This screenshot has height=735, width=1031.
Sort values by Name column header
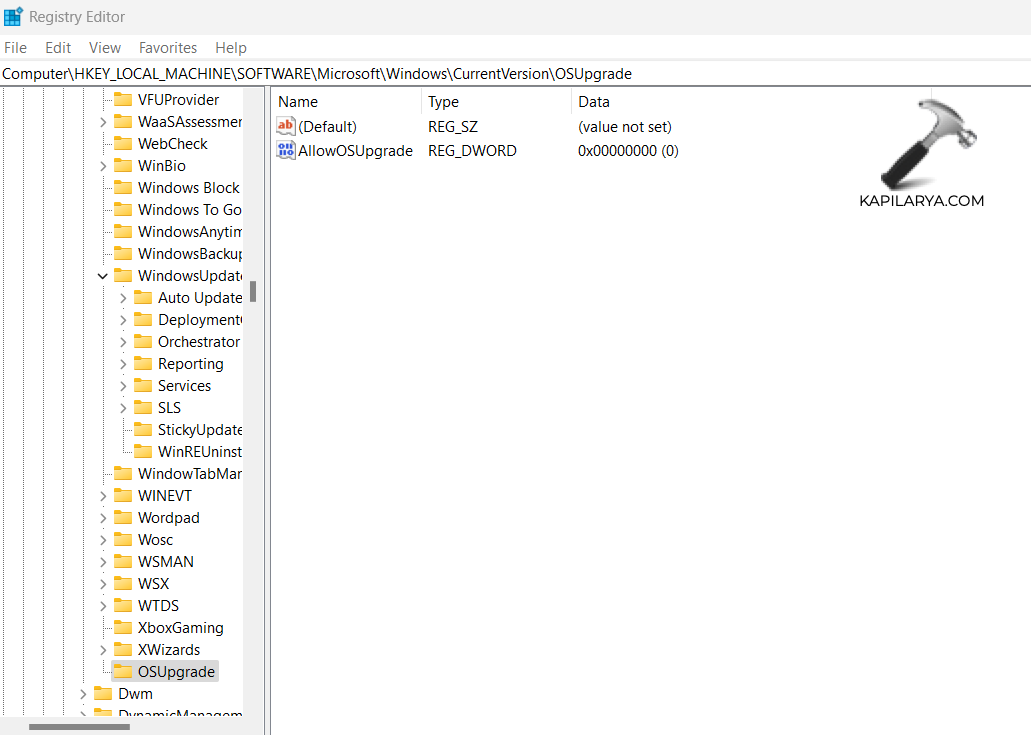click(x=346, y=101)
